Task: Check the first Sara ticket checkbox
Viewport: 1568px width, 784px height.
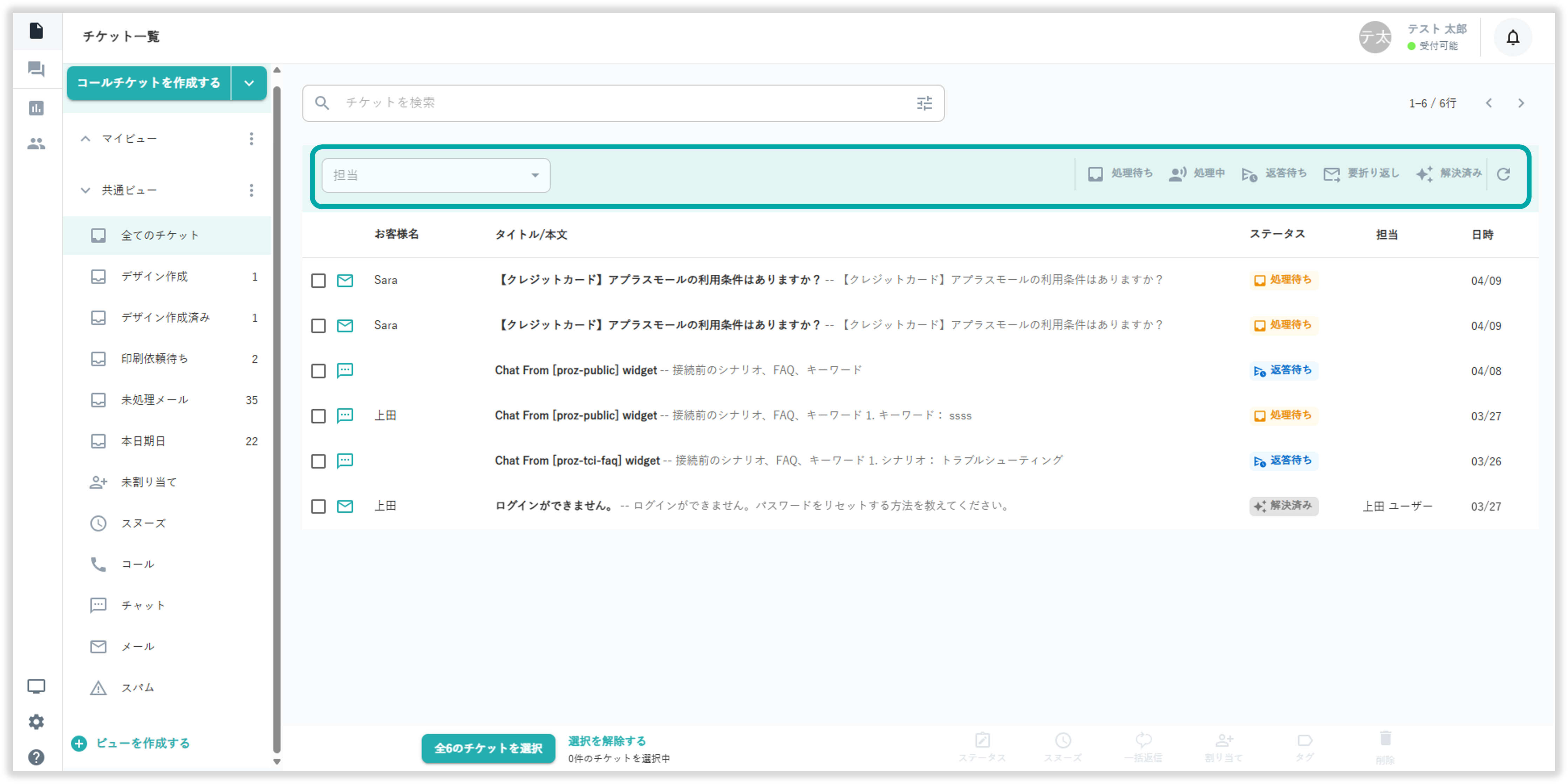Action: click(x=318, y=281)
